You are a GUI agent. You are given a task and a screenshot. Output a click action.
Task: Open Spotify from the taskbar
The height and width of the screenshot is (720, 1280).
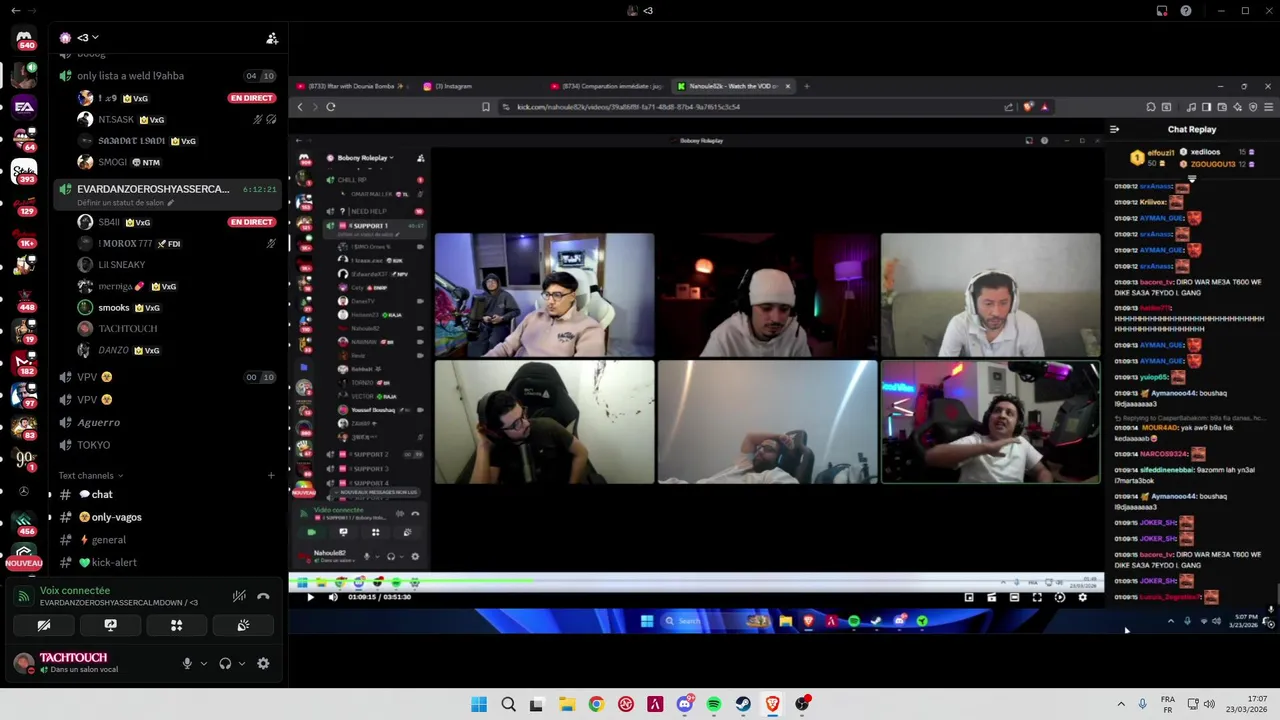713,704
